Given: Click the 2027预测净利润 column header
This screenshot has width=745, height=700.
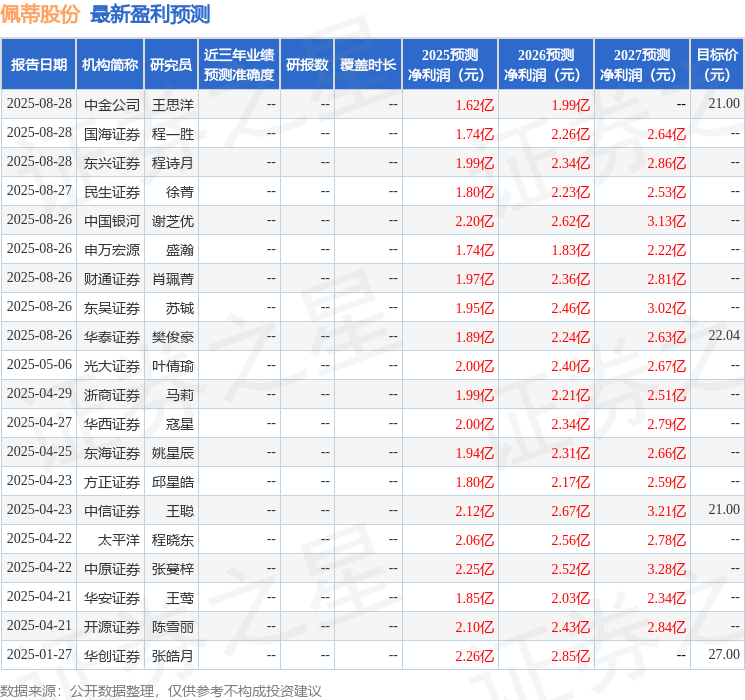Looking at the screenshot, I should pyautogui.click(x=642, y=65).
